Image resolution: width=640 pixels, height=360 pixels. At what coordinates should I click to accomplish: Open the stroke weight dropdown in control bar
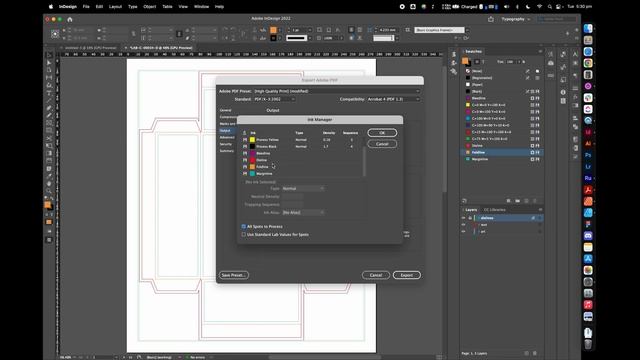[309, 30]
